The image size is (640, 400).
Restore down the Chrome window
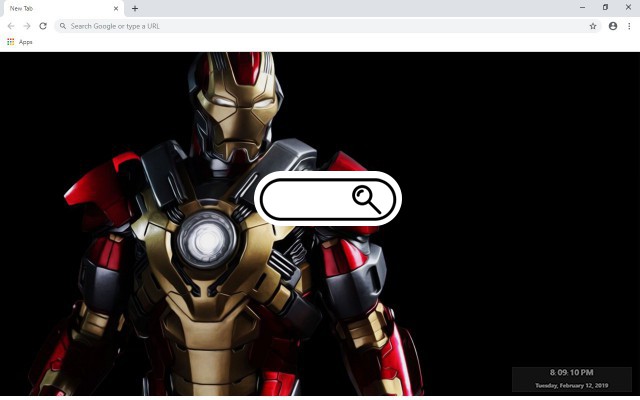[x=605, y=7]
